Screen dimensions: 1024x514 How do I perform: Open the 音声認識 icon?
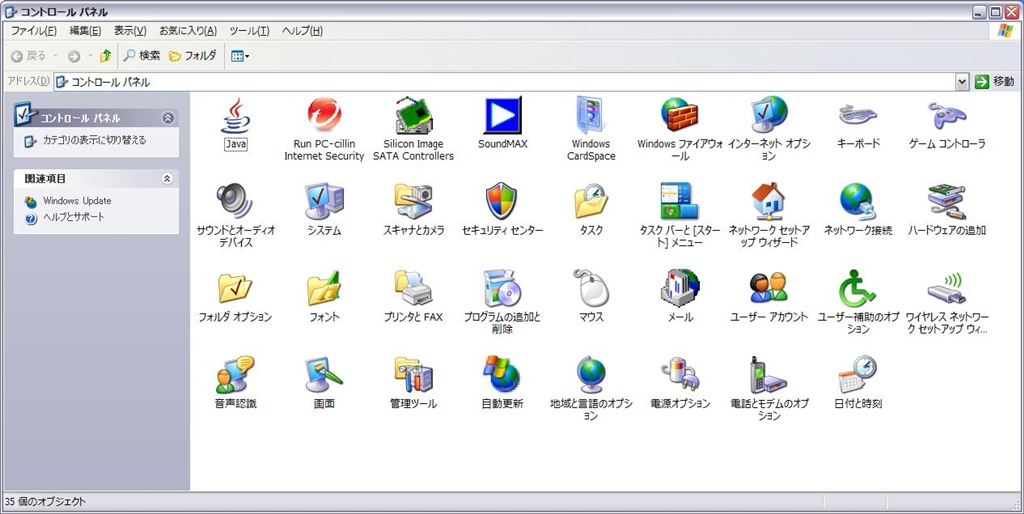point(235,374)
